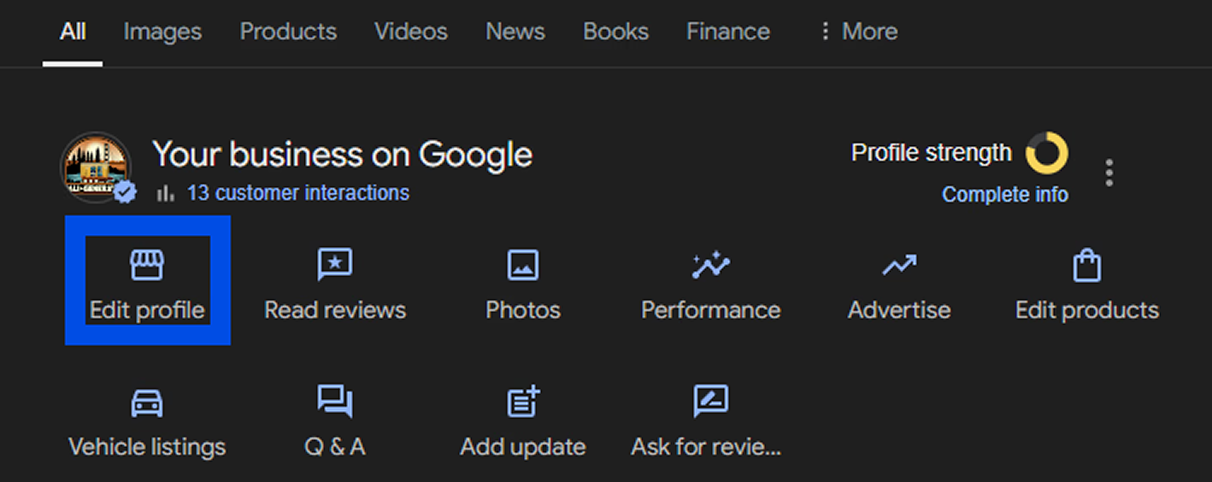The height and width of the screenshot is (482, 1212).
Task: Open Read reviews star icon
Action: (334, 265)
